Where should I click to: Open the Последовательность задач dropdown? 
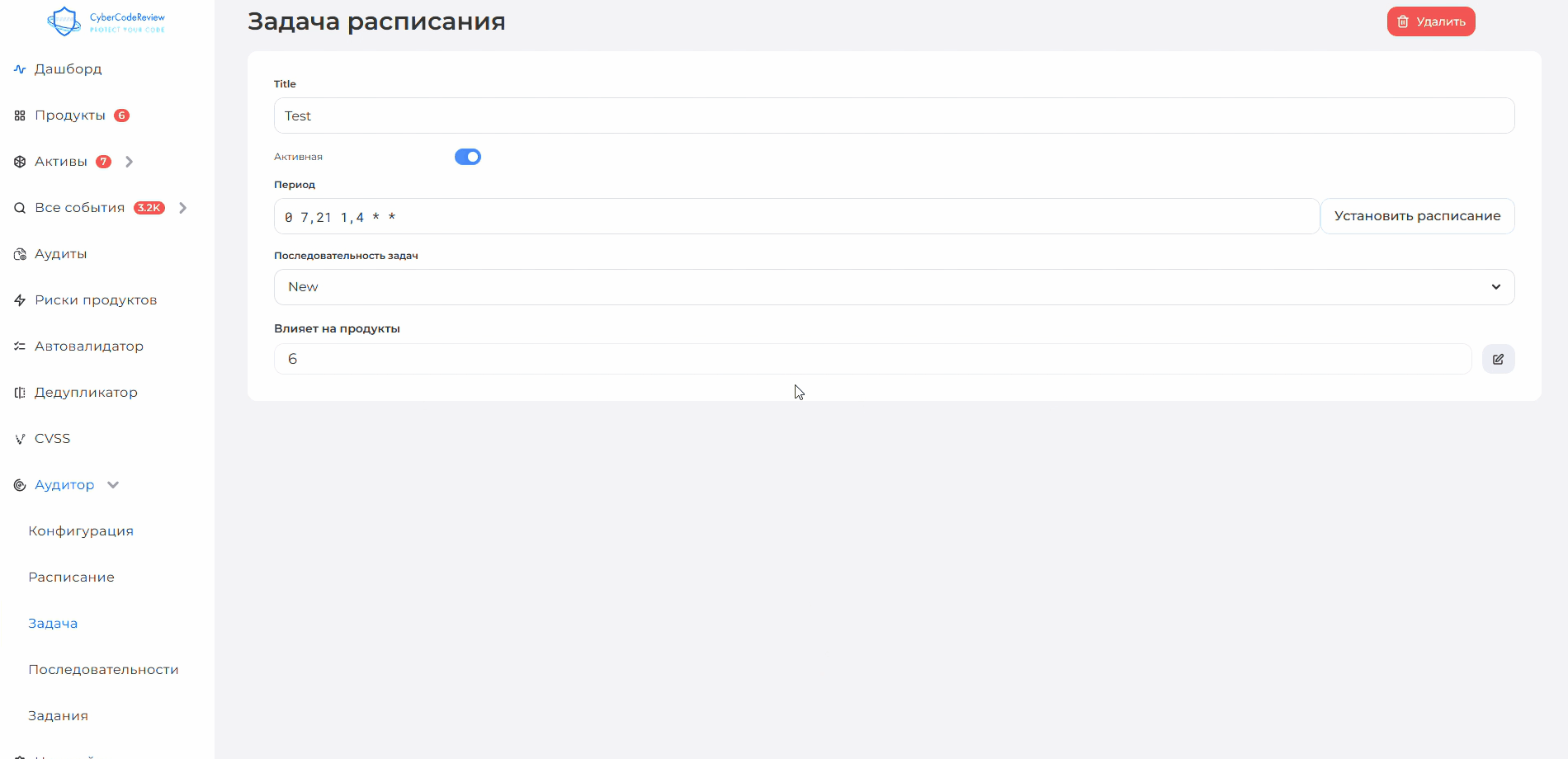[894, 287]
